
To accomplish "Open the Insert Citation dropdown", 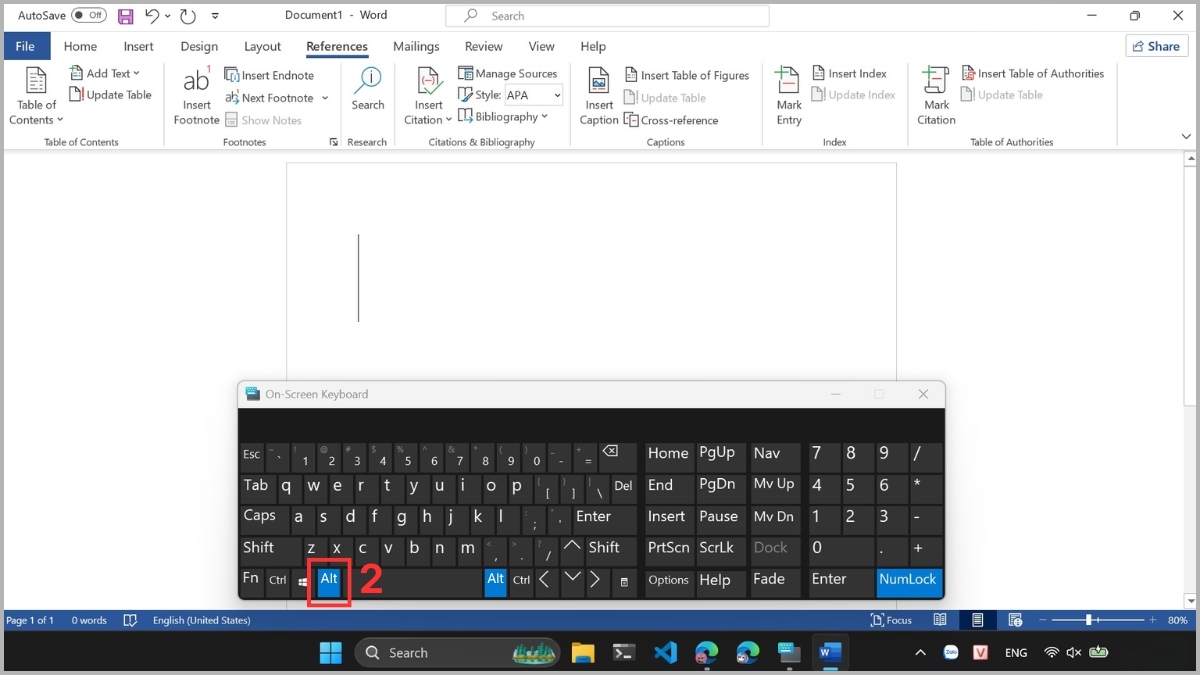I will 429,96.
